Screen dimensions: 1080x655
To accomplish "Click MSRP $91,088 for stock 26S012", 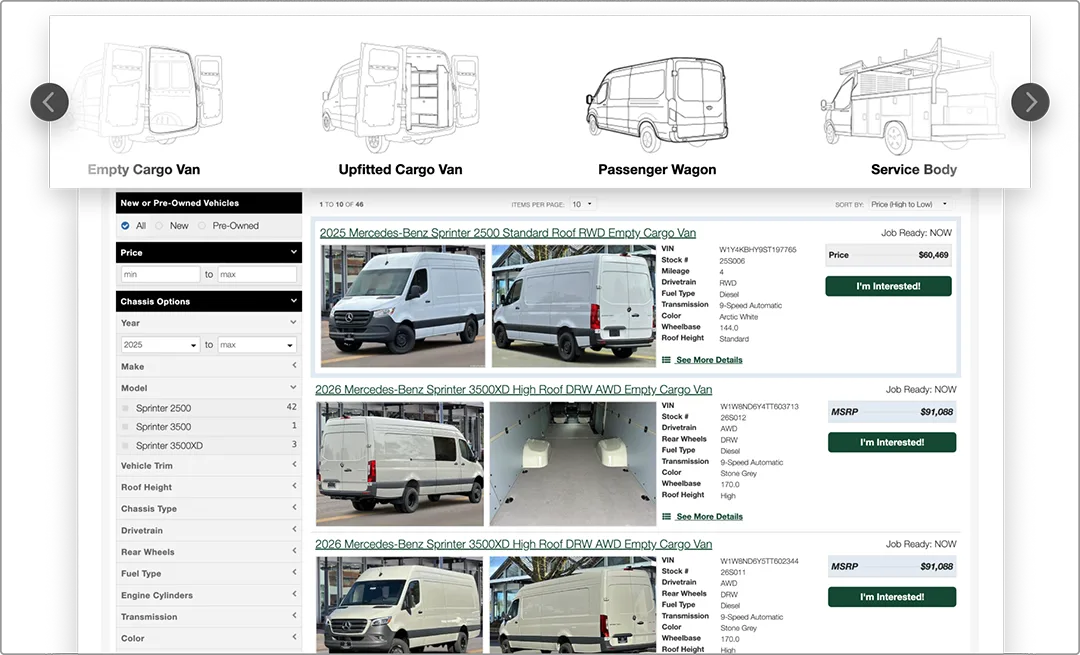I will [x=892, y=412].
